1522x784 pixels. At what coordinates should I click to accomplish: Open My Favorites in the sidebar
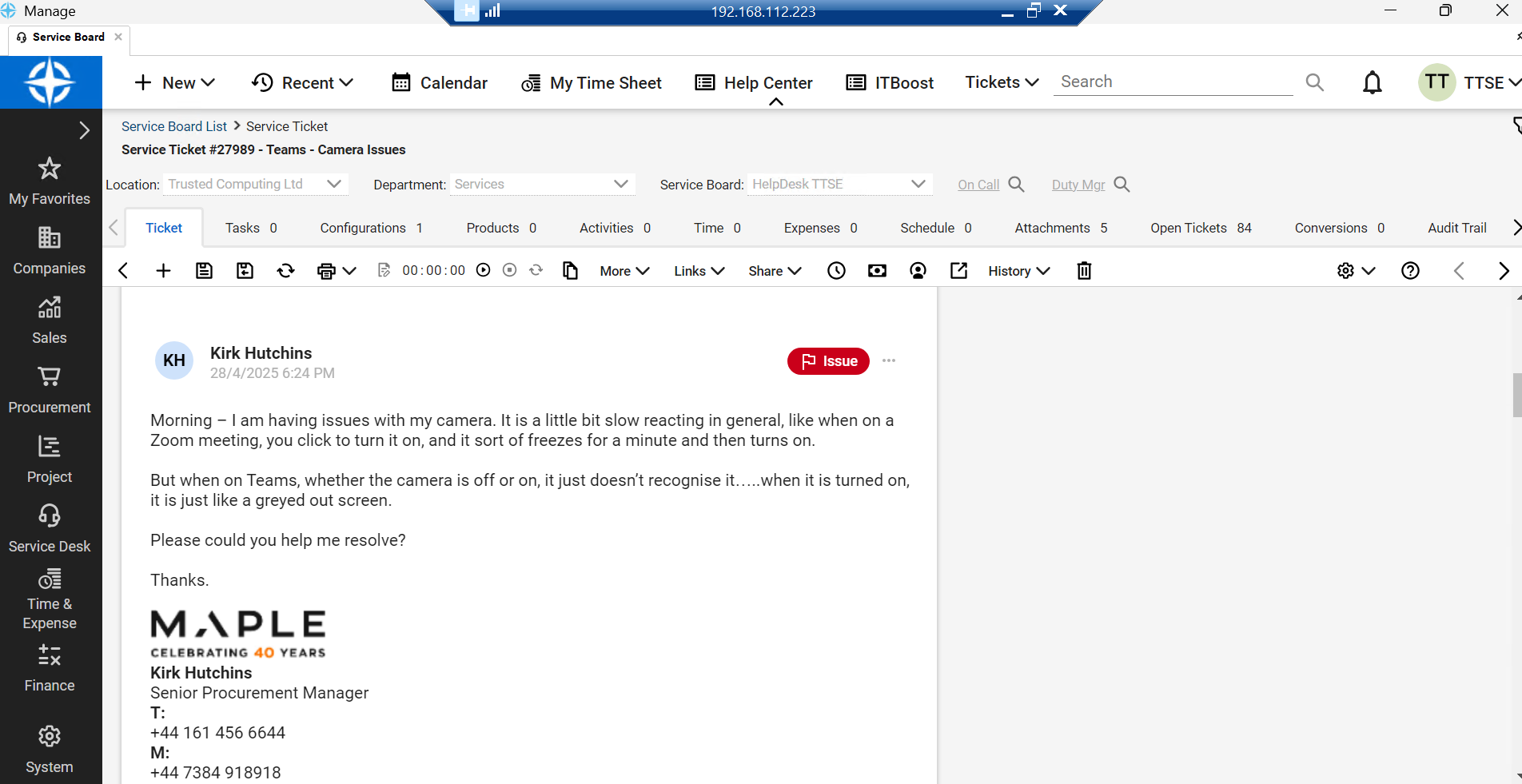pos(50,181)
